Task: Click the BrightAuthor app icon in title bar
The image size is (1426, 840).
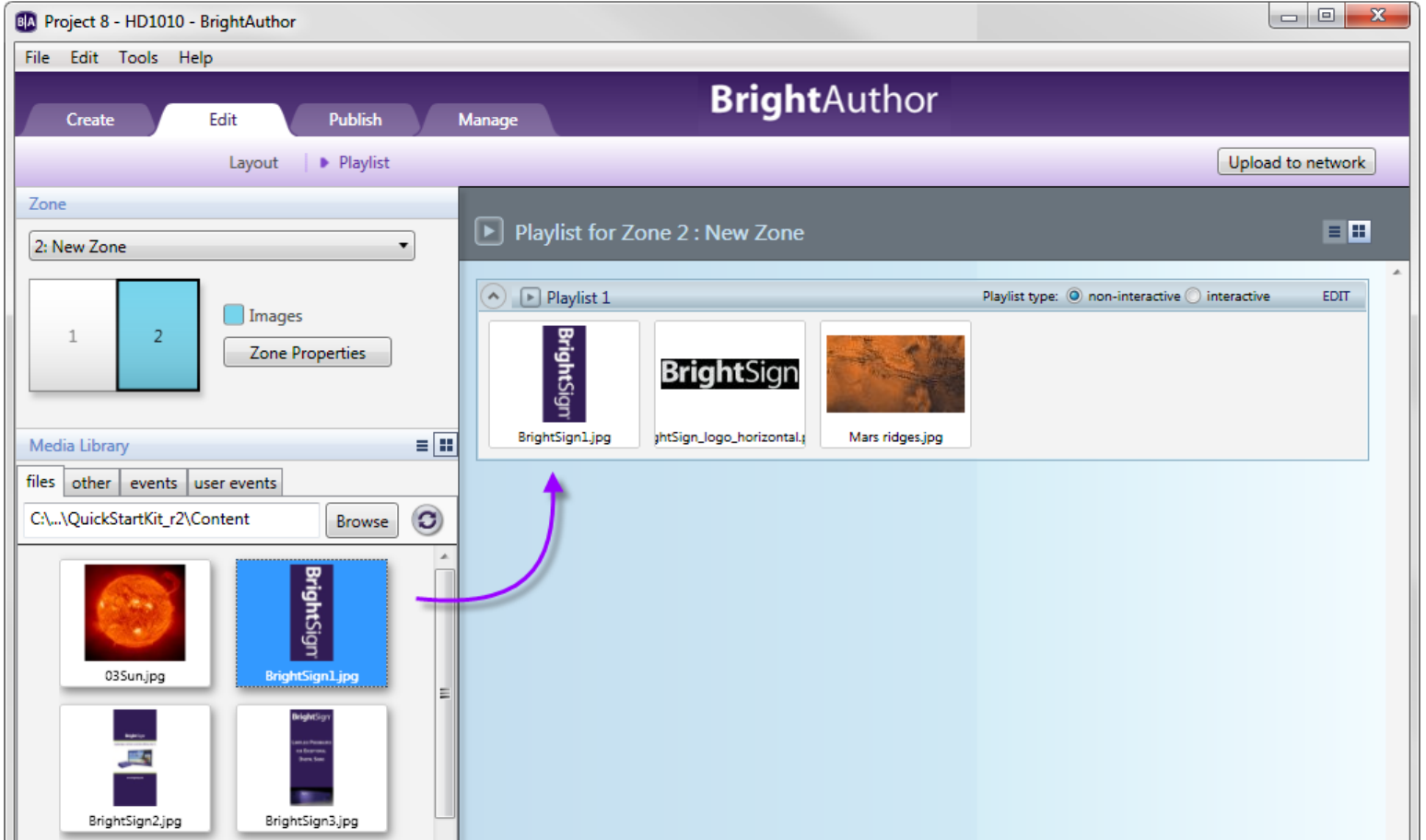Action: pyautogui.click(x=26, y=21)
